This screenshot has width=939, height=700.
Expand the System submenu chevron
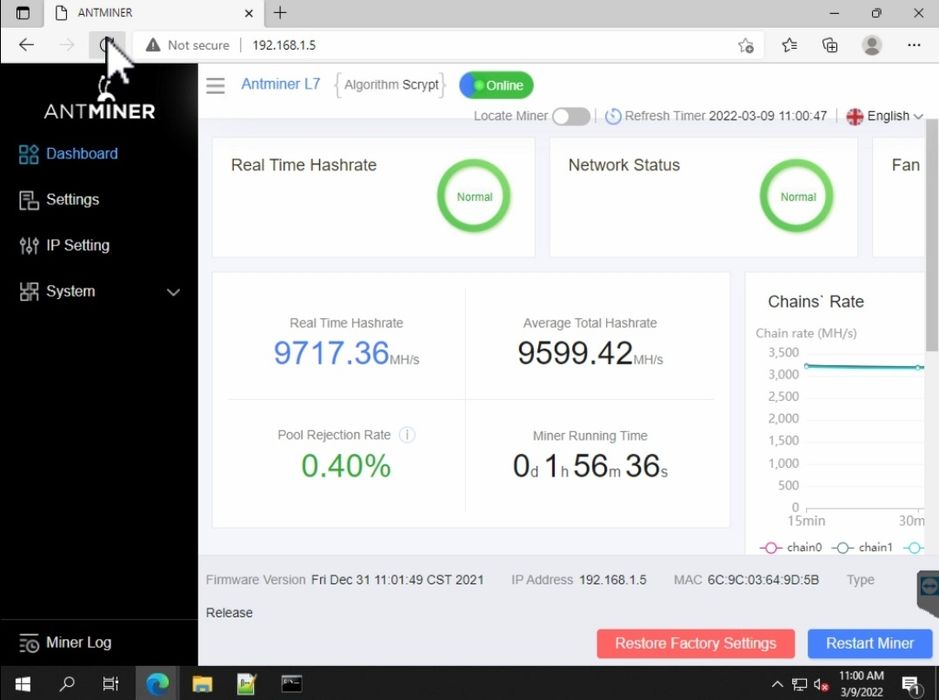click(173, 292)
